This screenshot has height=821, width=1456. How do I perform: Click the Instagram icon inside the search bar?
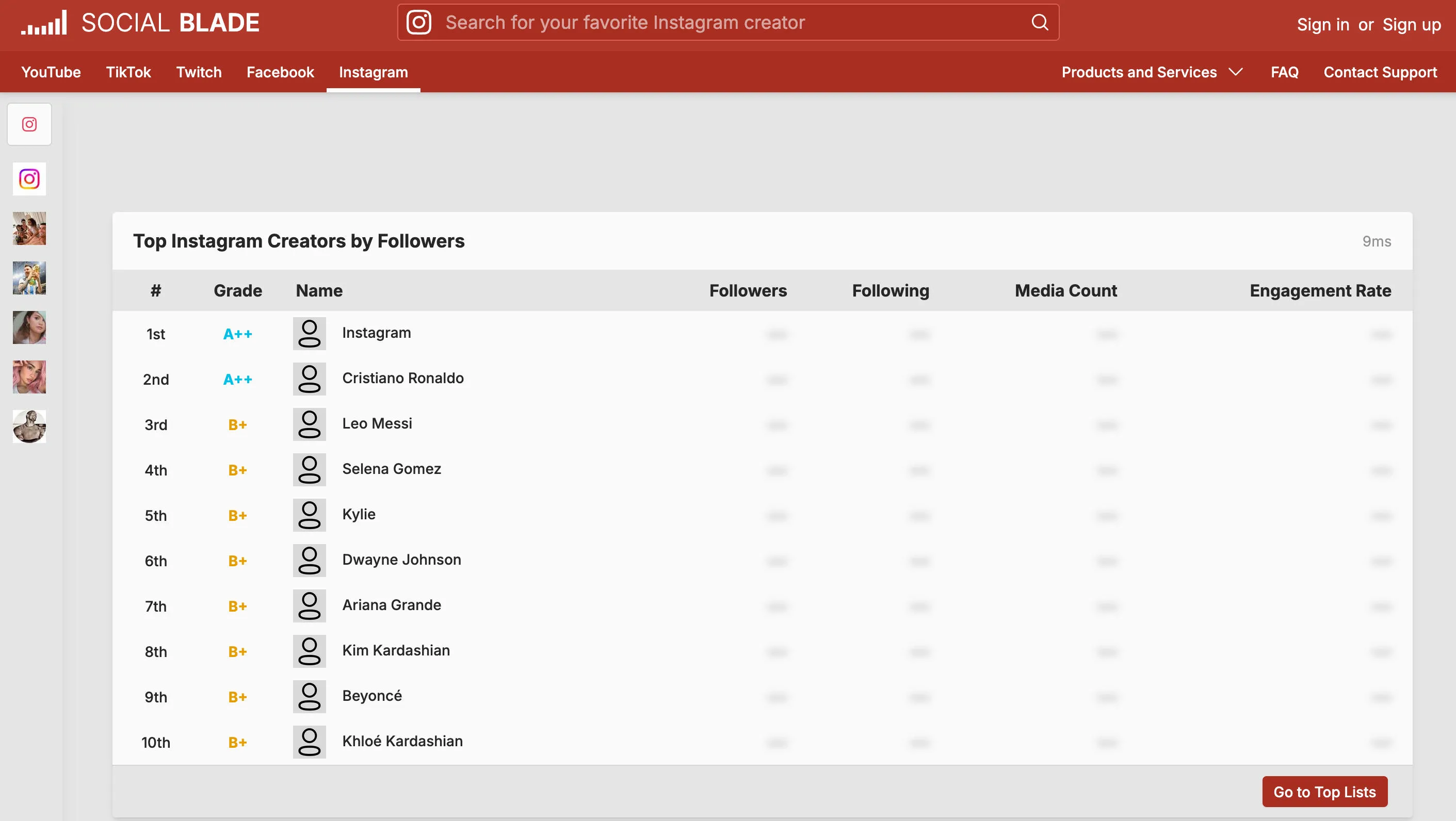coord(419,23)
